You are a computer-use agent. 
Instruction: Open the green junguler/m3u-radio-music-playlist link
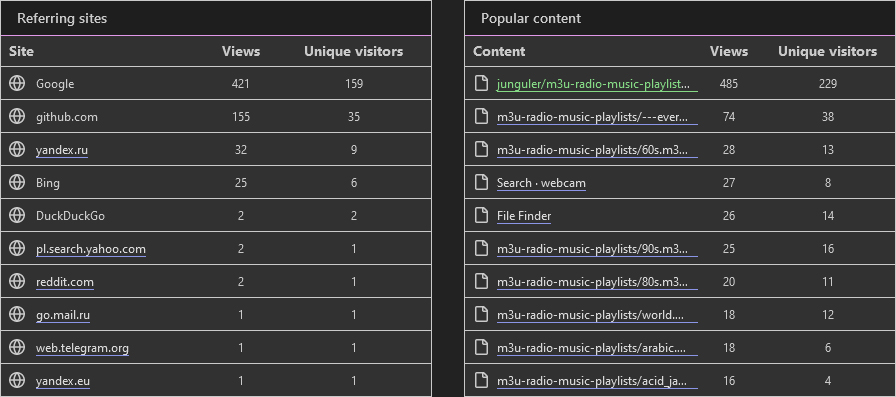(x=597, y=84)
